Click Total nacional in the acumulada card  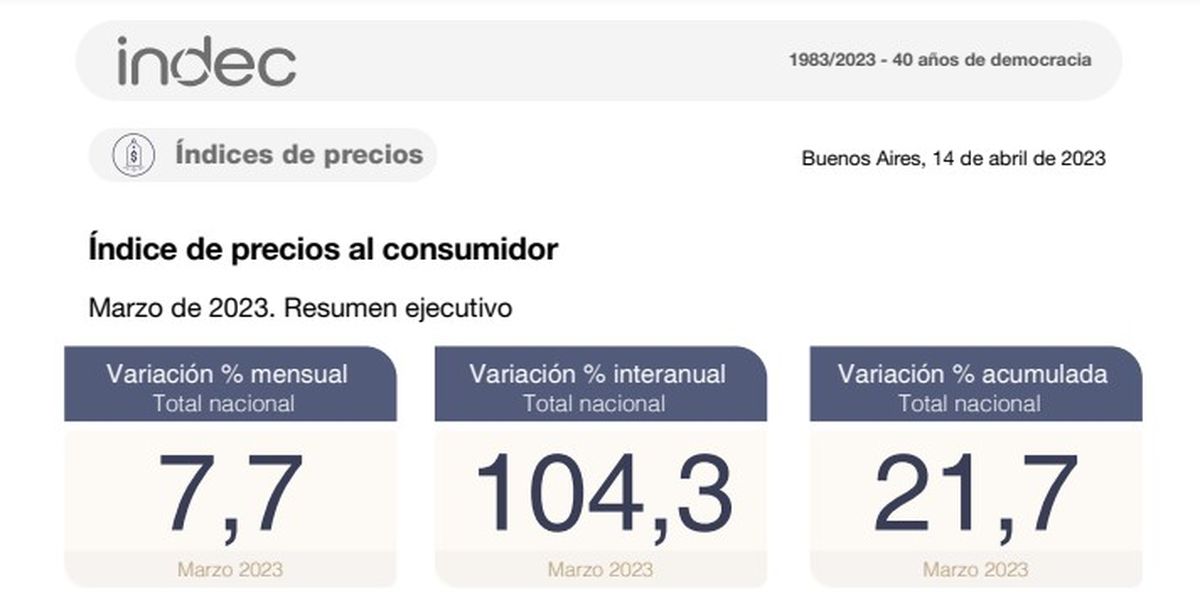tap(969, 404)
